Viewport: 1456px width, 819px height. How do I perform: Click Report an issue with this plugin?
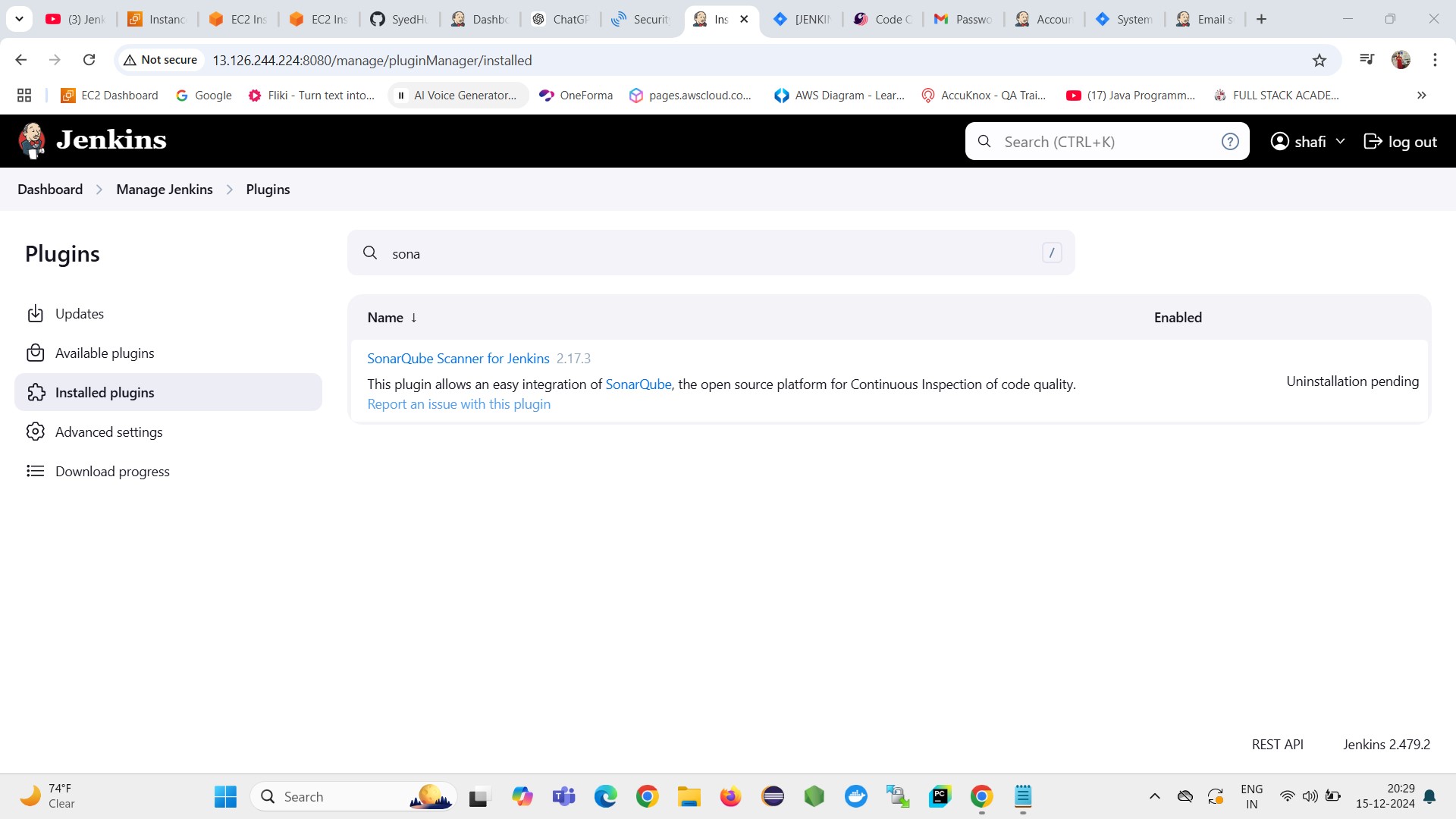click(459, 404)
